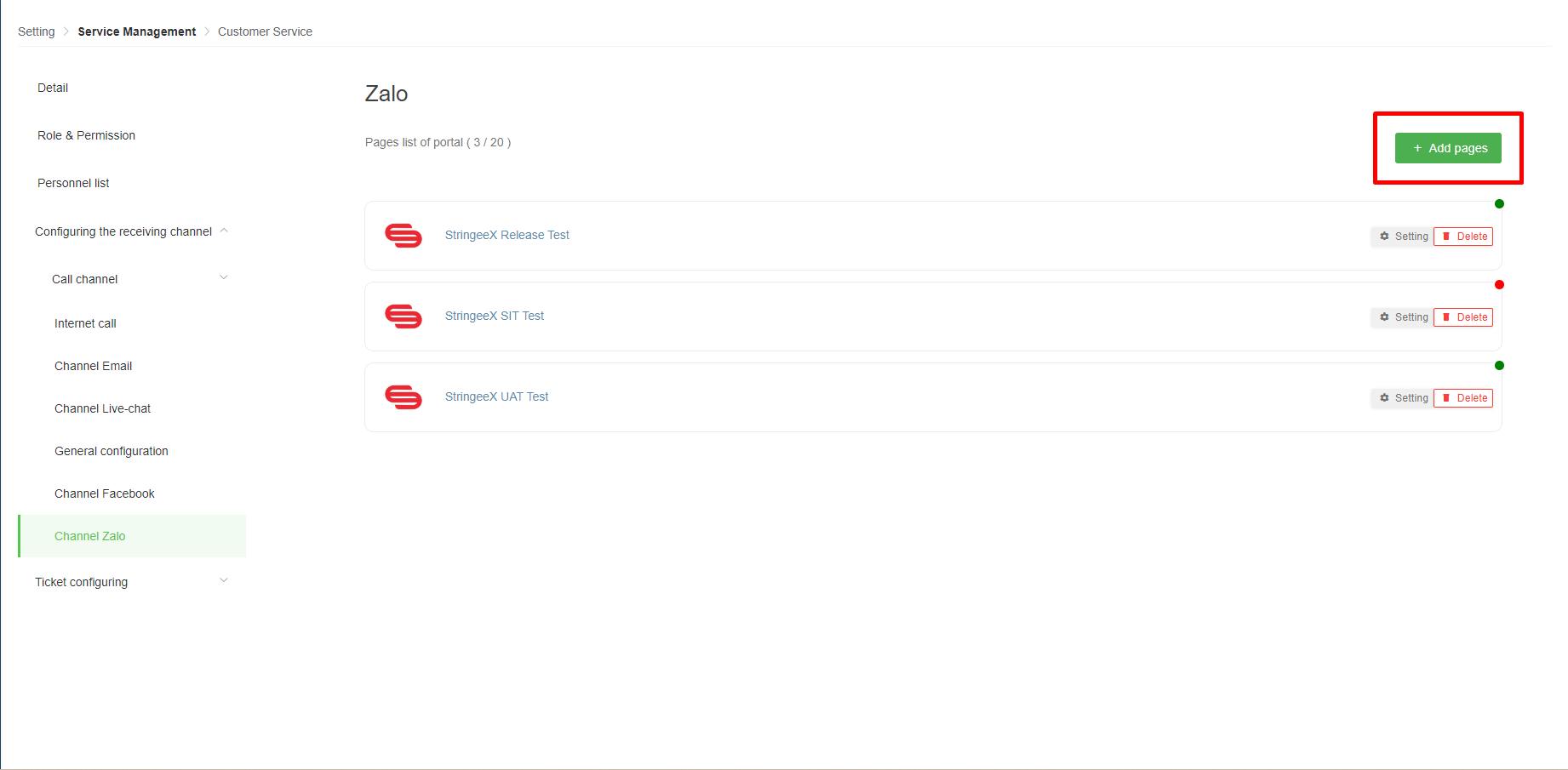Viewport: 1568px width, 770px height.
Task: Delete the StringeeX UAT Test page
Action: tap(1463, 398)
